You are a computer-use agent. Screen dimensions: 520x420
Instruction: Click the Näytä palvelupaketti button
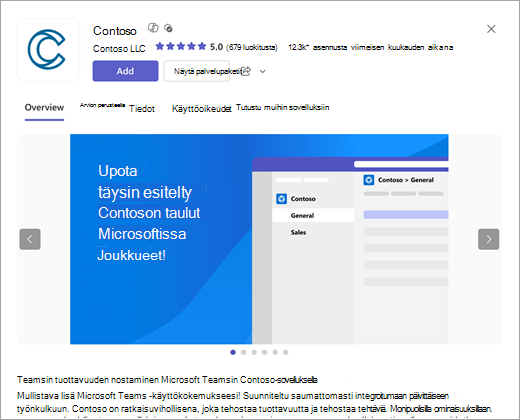pos(197,71)
